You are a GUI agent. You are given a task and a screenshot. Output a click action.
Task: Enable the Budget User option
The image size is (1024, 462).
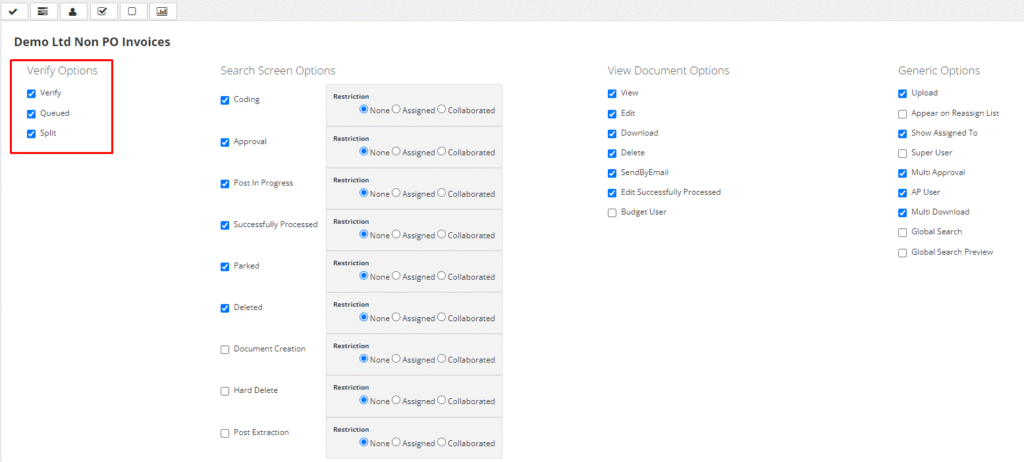click(x=612, y=212)
